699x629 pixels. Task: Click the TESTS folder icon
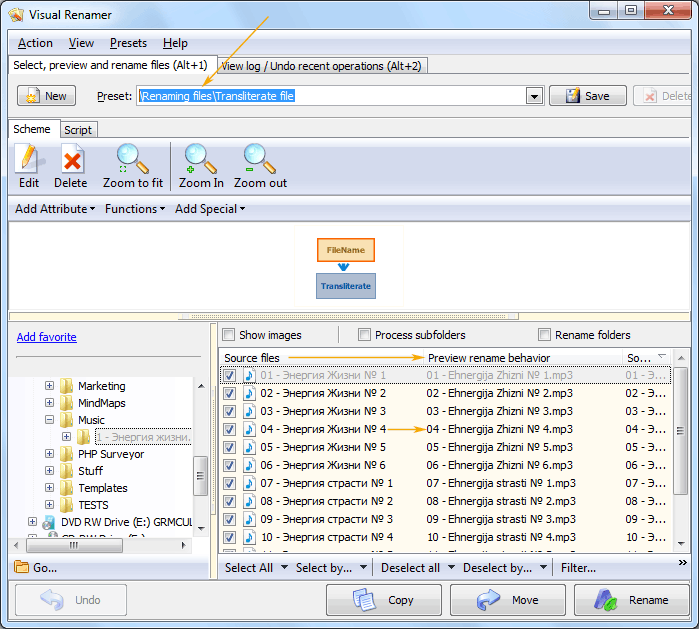66,505
